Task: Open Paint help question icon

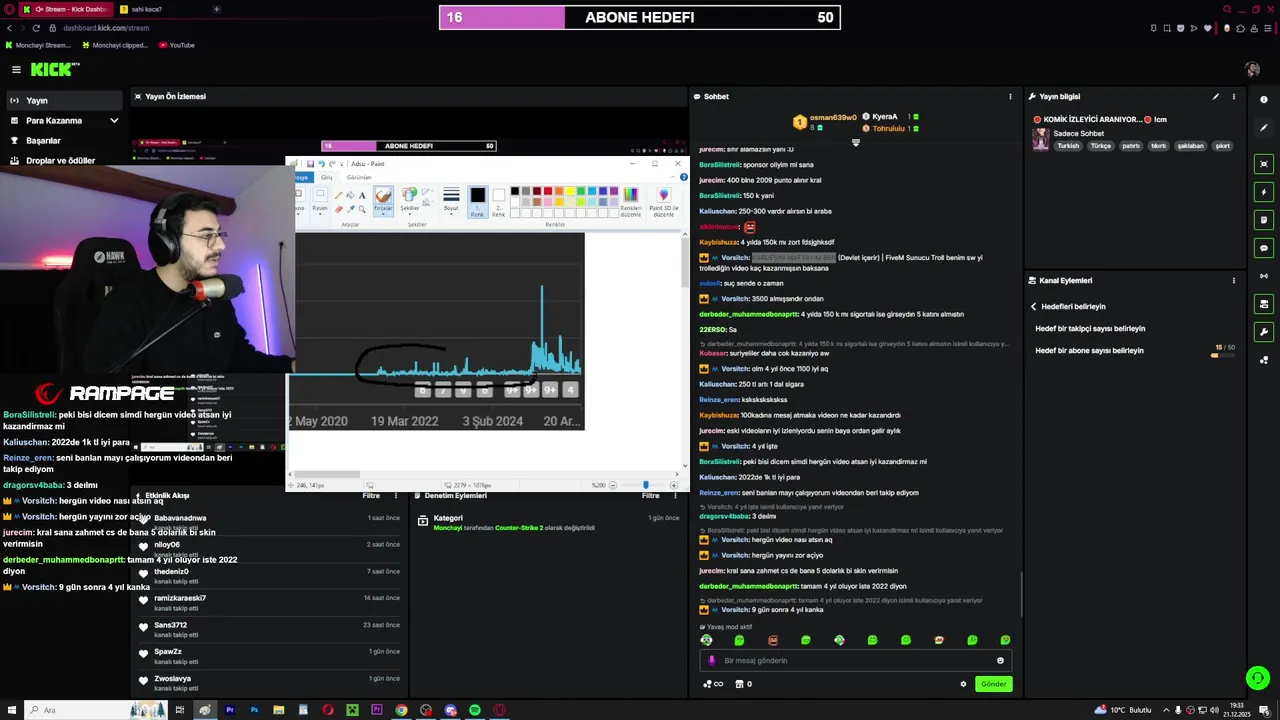Action: click(x=683, y=177)
